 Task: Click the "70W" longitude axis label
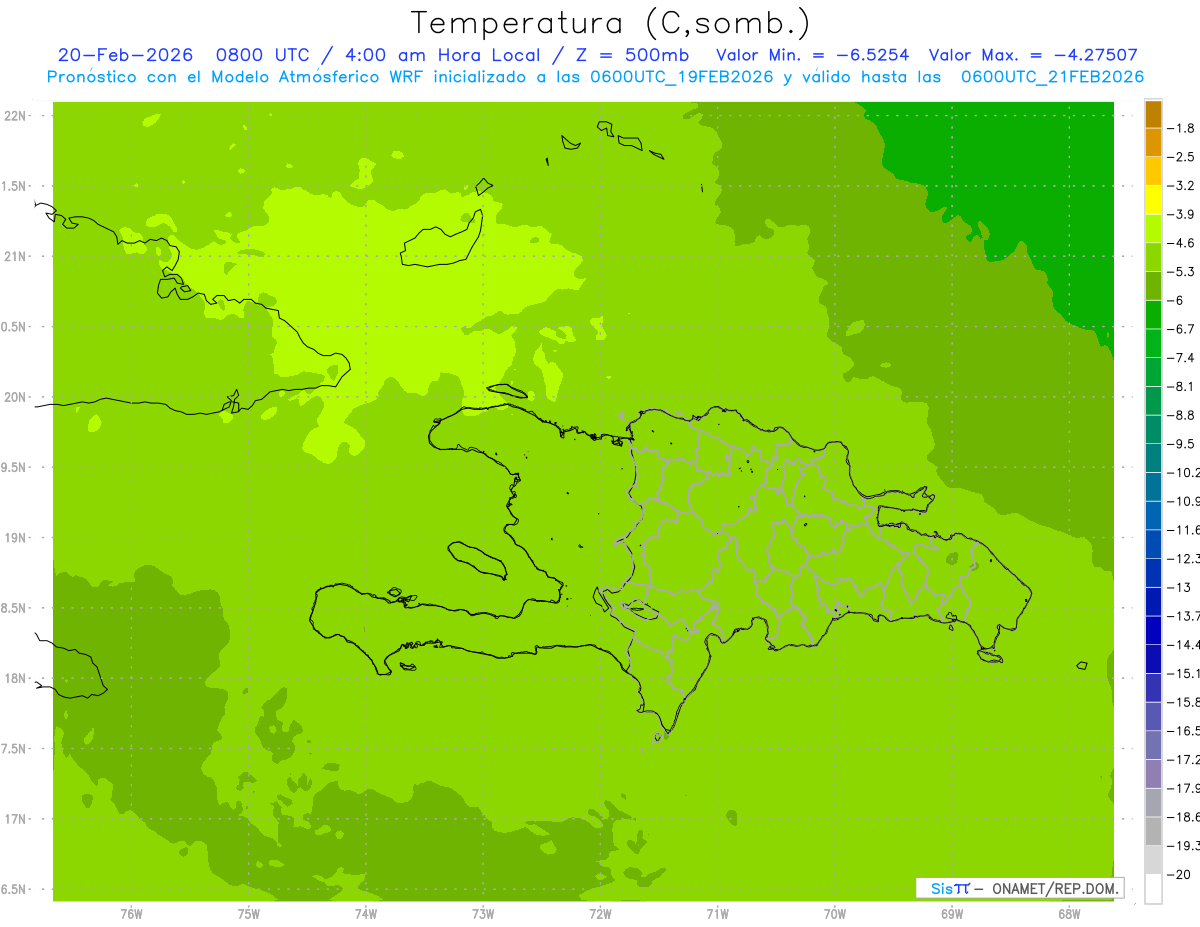pyautogui.click(x=835, y=914)
